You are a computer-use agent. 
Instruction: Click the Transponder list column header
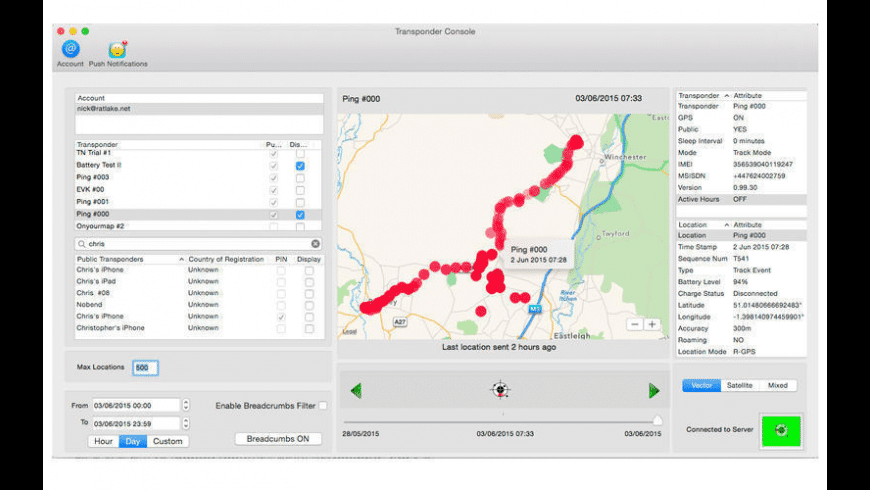click(169, 144)
